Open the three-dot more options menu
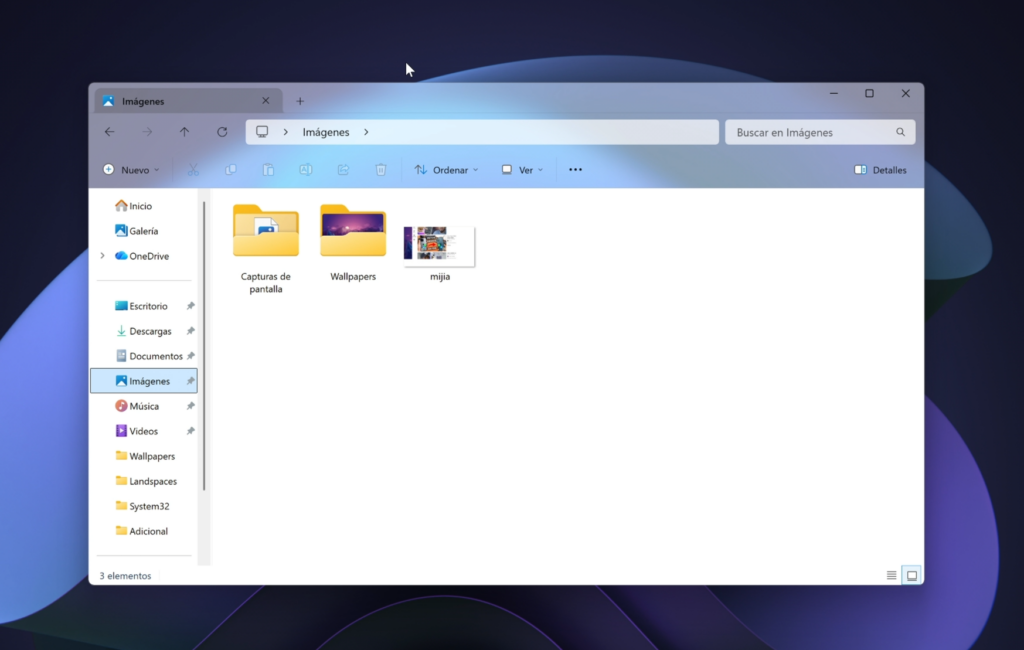This screenshot has width=1024, height=650. pyautogui.click(x=575, y=170)
